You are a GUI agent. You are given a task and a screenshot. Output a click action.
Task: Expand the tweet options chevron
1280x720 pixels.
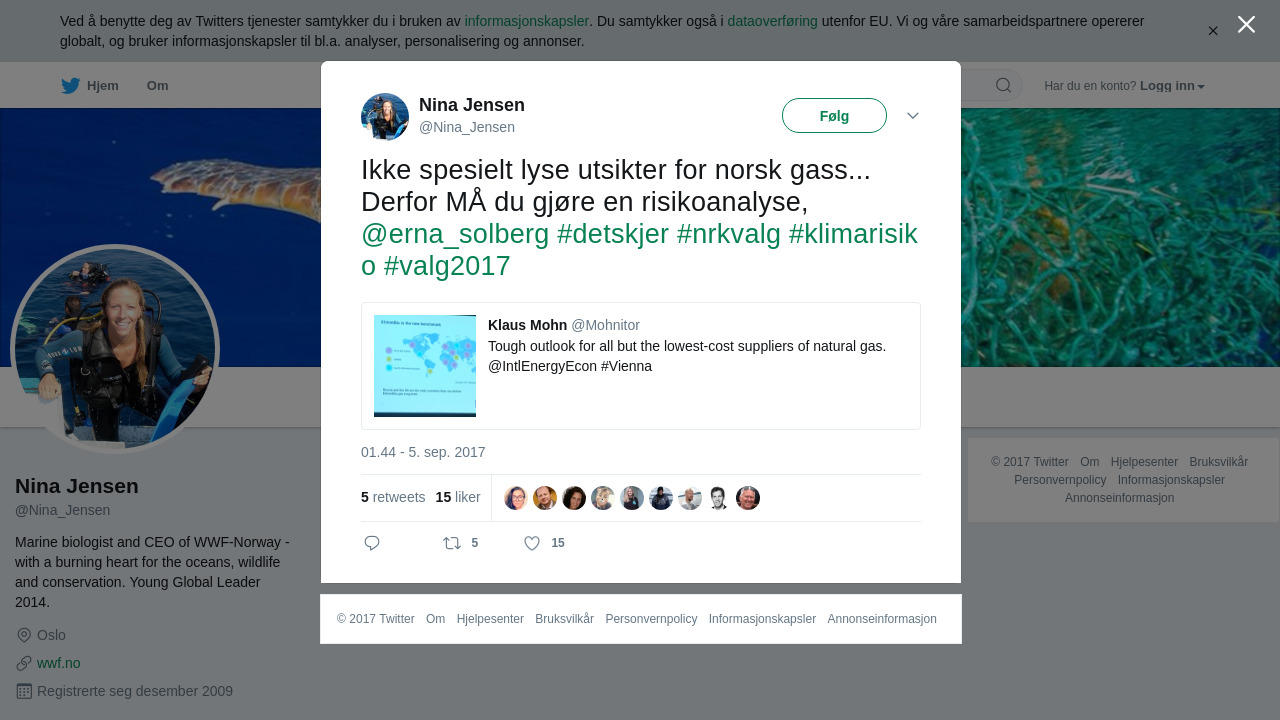coord(913,116)
